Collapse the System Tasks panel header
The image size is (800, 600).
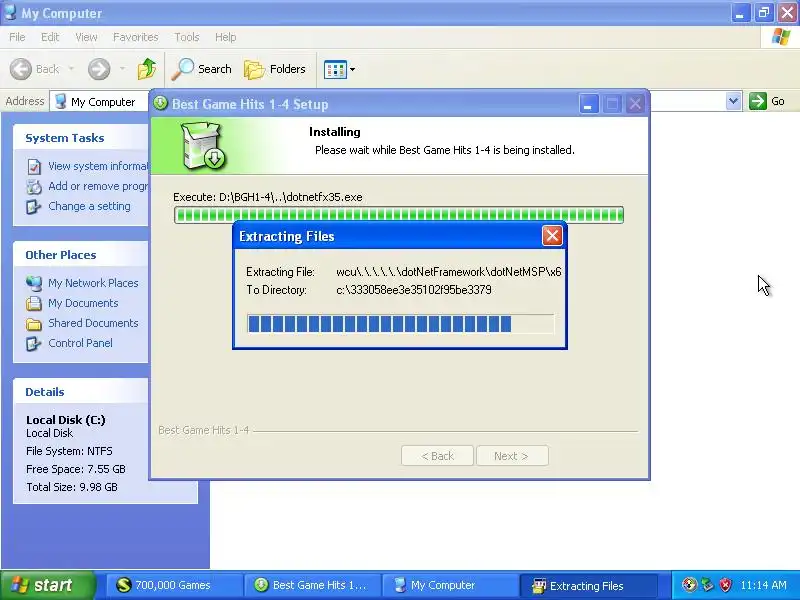click(81, 138)
